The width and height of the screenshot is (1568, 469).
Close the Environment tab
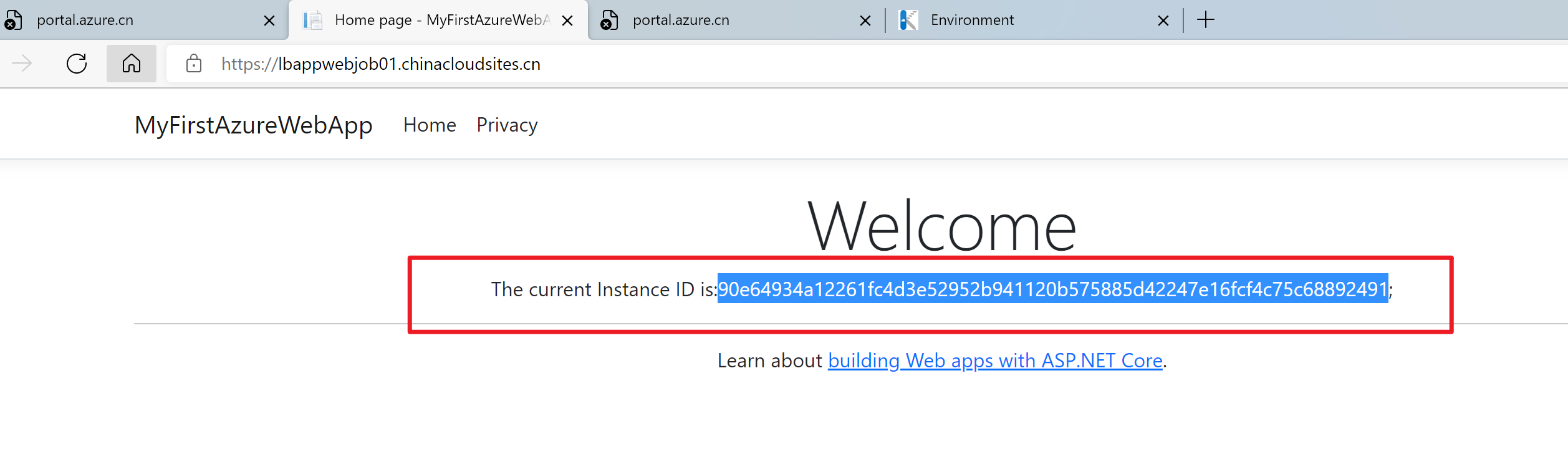tap(1163, 21)
